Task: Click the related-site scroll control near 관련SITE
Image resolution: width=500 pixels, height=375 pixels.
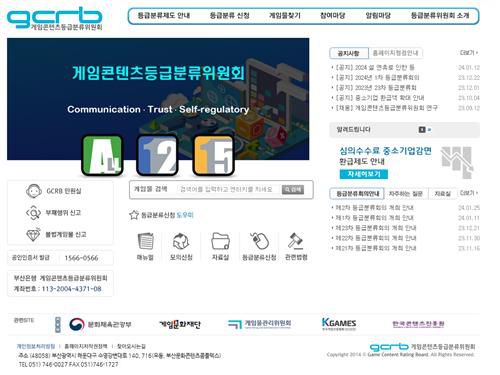Action: pos(58,325)
